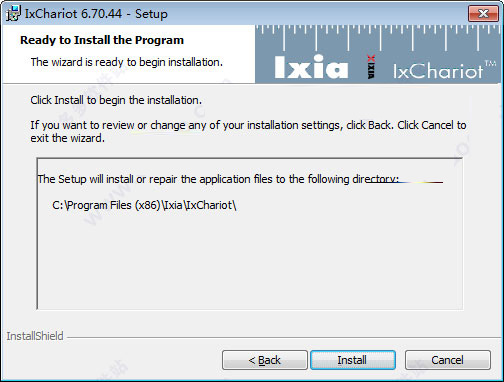Start installation with the Install button
This screenshot has width=504, height=382.
(x=353, y=360)
